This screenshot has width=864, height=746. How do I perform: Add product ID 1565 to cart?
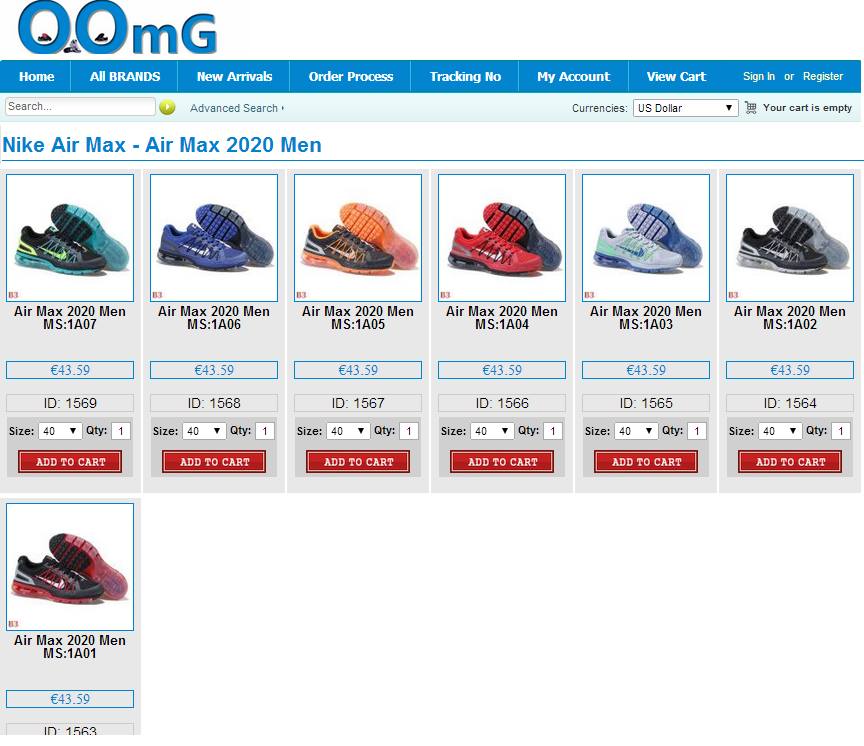[646, 462]
